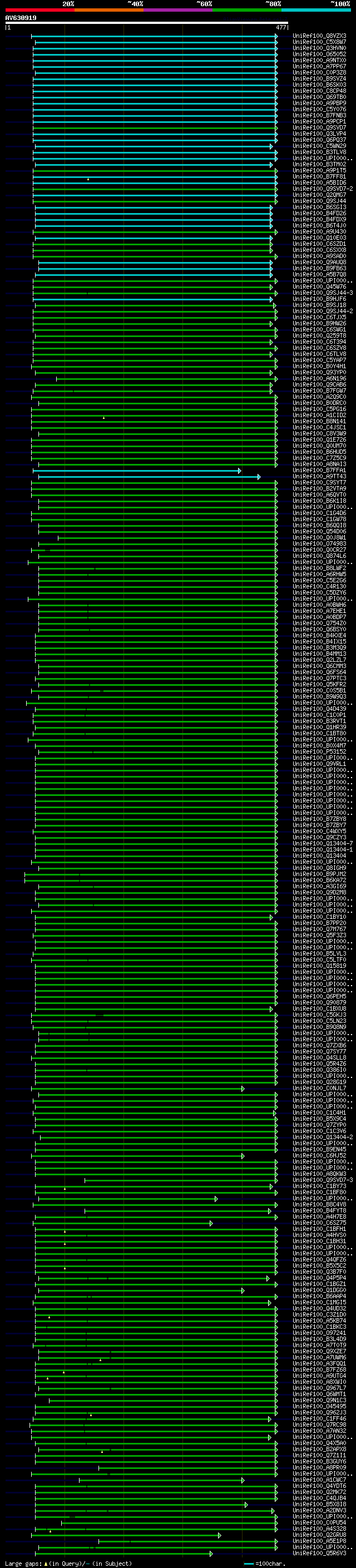Open hit UniRef100_Q3HVN0
This screenshot has width=356, height=1568.
[x=319, y=48]
